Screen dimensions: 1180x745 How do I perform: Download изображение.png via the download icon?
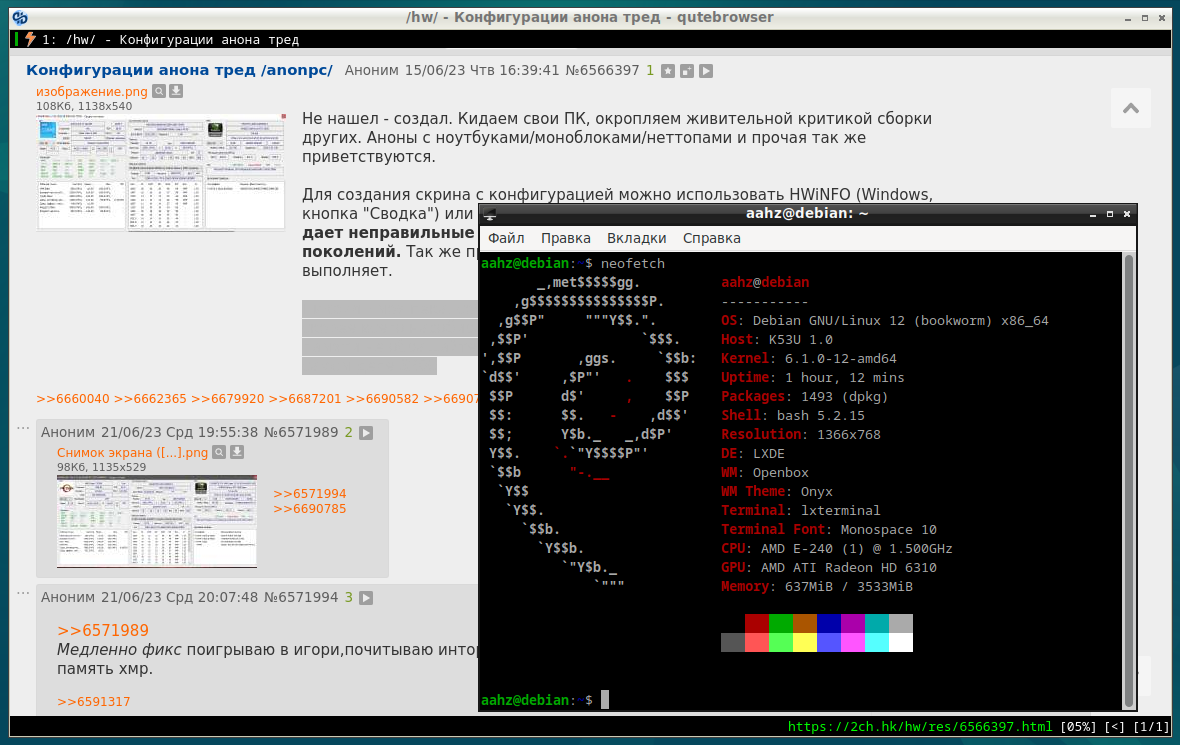point(176,91)
